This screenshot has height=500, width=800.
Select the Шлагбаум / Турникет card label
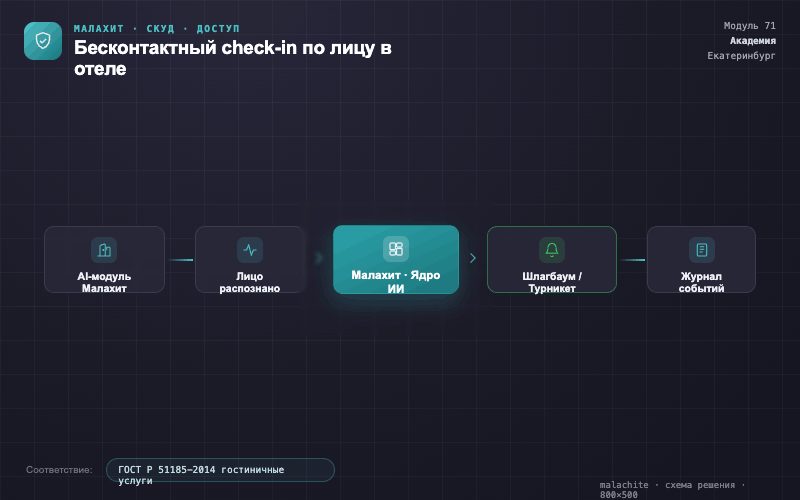(552, 282)
